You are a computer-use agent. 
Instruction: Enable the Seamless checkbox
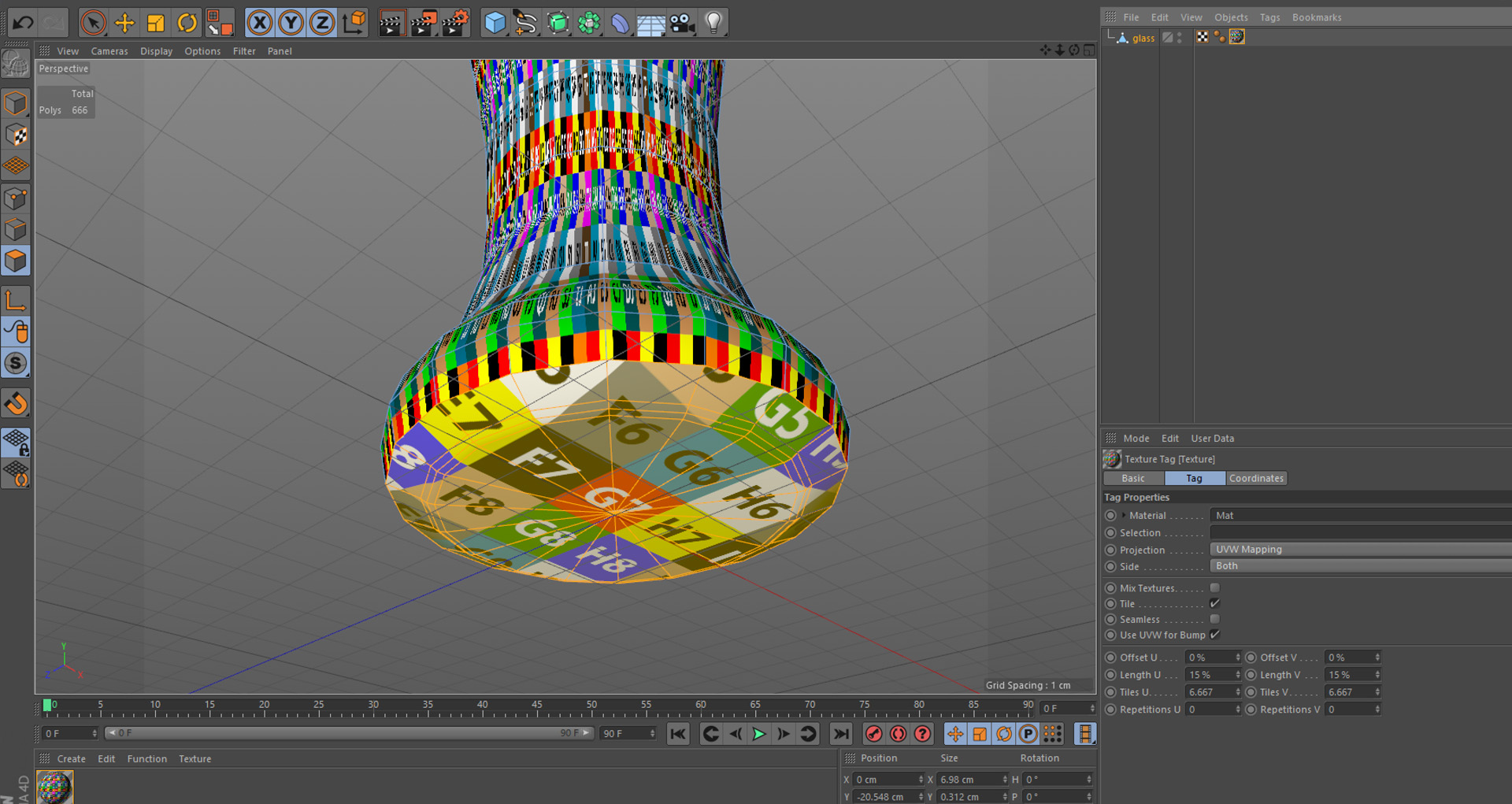[x=1215, y=620]
